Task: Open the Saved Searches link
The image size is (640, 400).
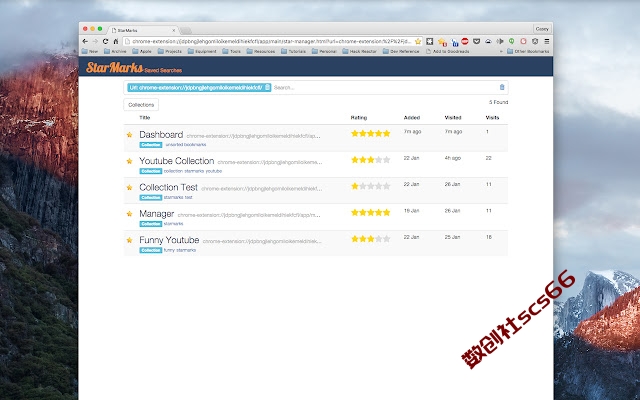Action: tap(163, 70)
